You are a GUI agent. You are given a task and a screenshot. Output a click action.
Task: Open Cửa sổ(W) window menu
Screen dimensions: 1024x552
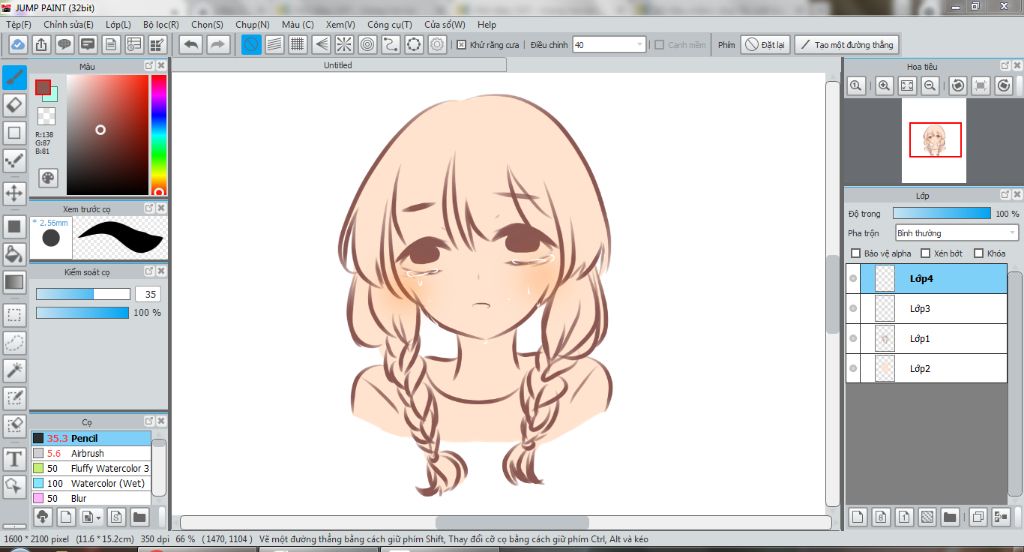[445, 24]
